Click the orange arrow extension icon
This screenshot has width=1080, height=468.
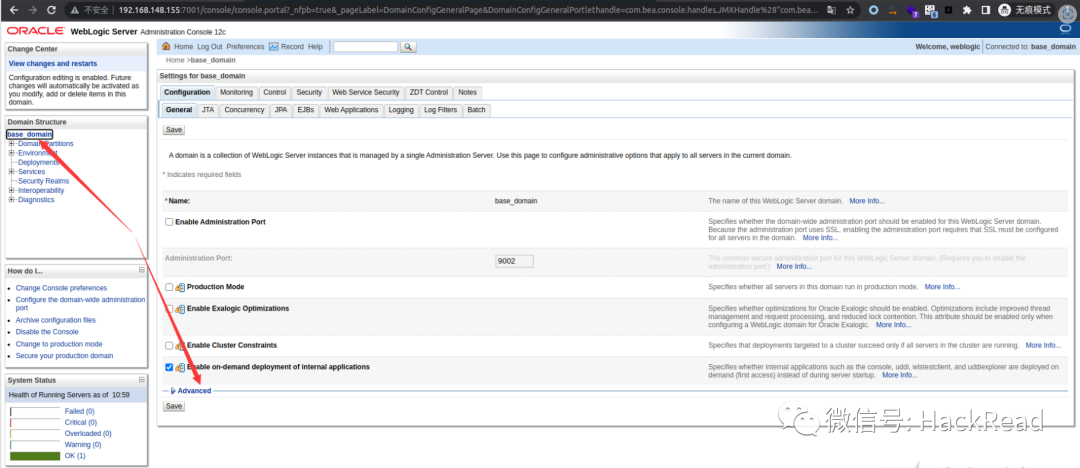coord(893,10)
